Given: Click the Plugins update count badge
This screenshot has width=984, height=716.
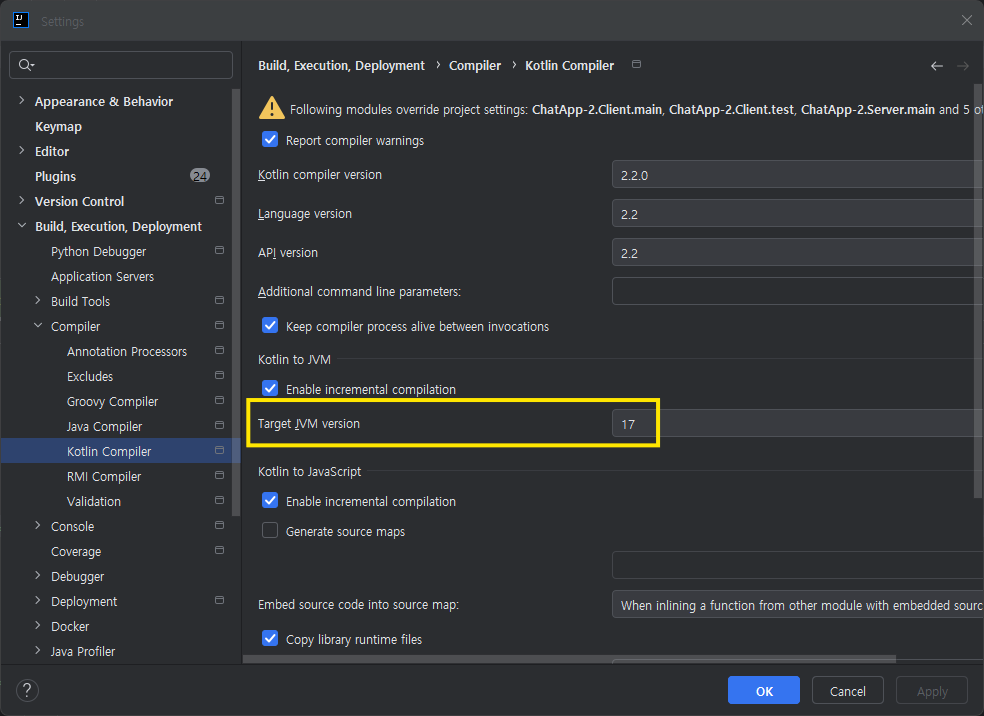Looking at the screenshot, I should (200, 176).
